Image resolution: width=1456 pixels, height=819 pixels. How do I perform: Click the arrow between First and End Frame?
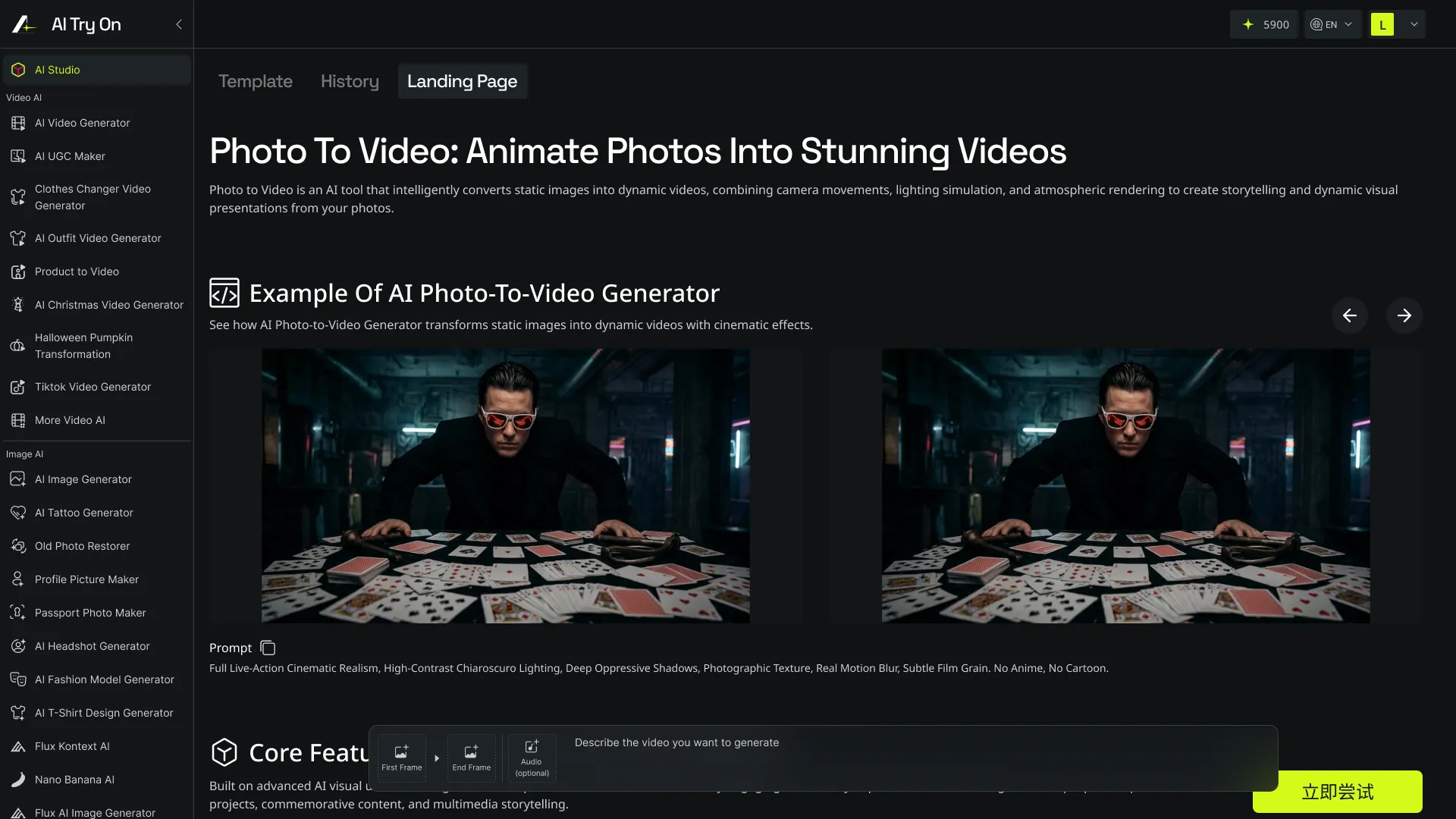click(437, 758)
